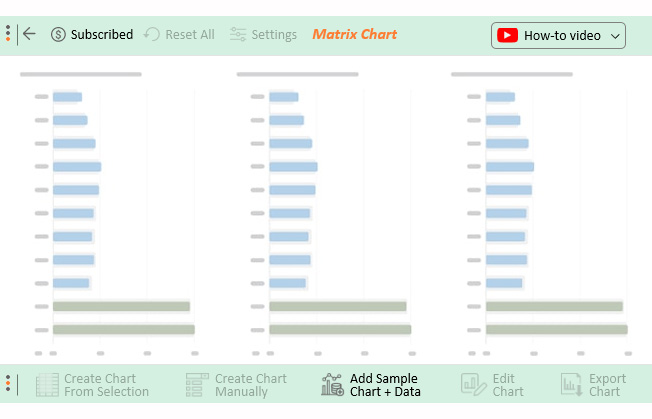
Task: Click the Subscribed dollar coin icon
Action: (x=58, y=35)
